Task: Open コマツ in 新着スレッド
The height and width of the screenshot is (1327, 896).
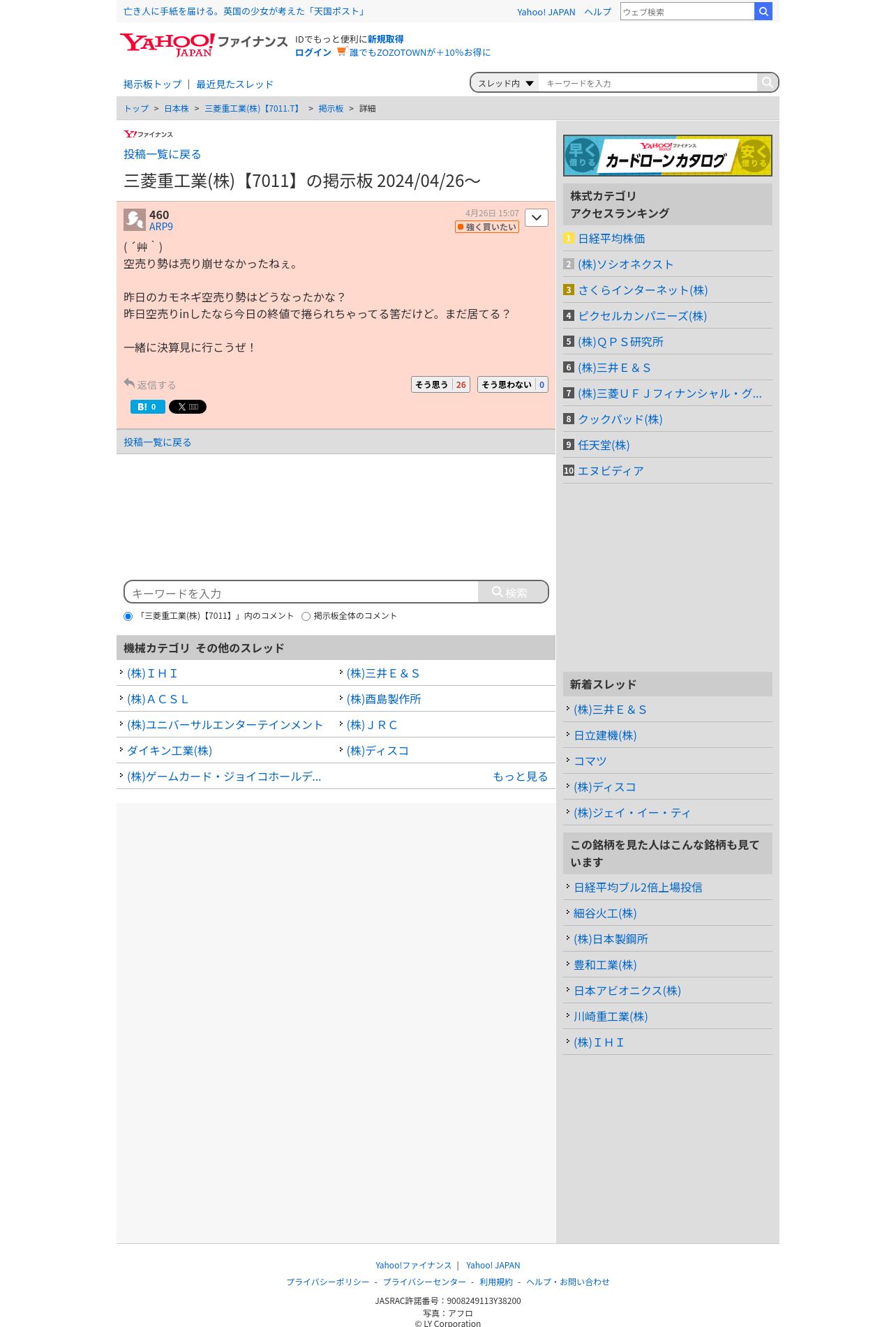Action: [590, 761]
